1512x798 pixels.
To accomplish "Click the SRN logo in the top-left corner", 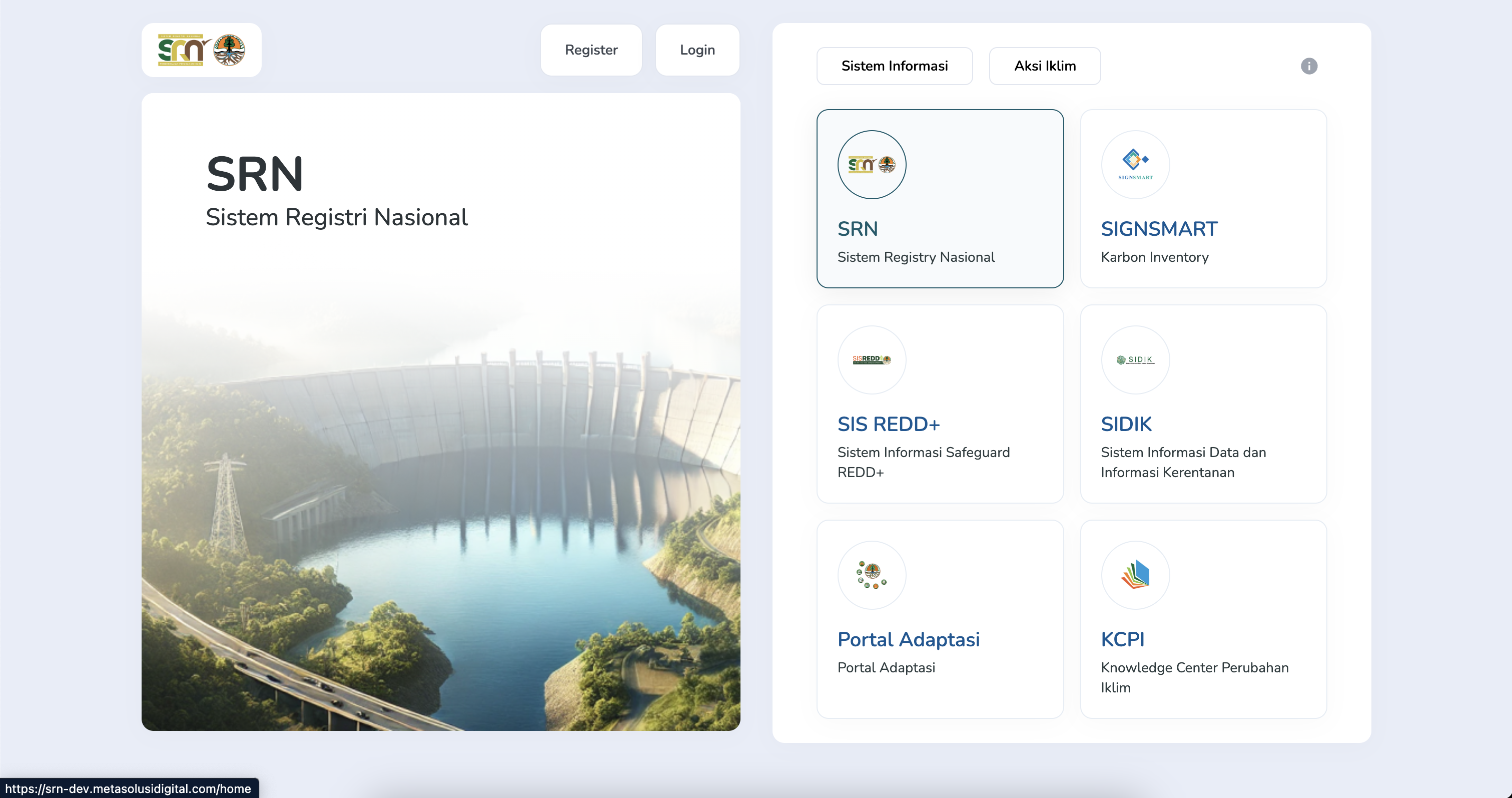I will 200,50.
